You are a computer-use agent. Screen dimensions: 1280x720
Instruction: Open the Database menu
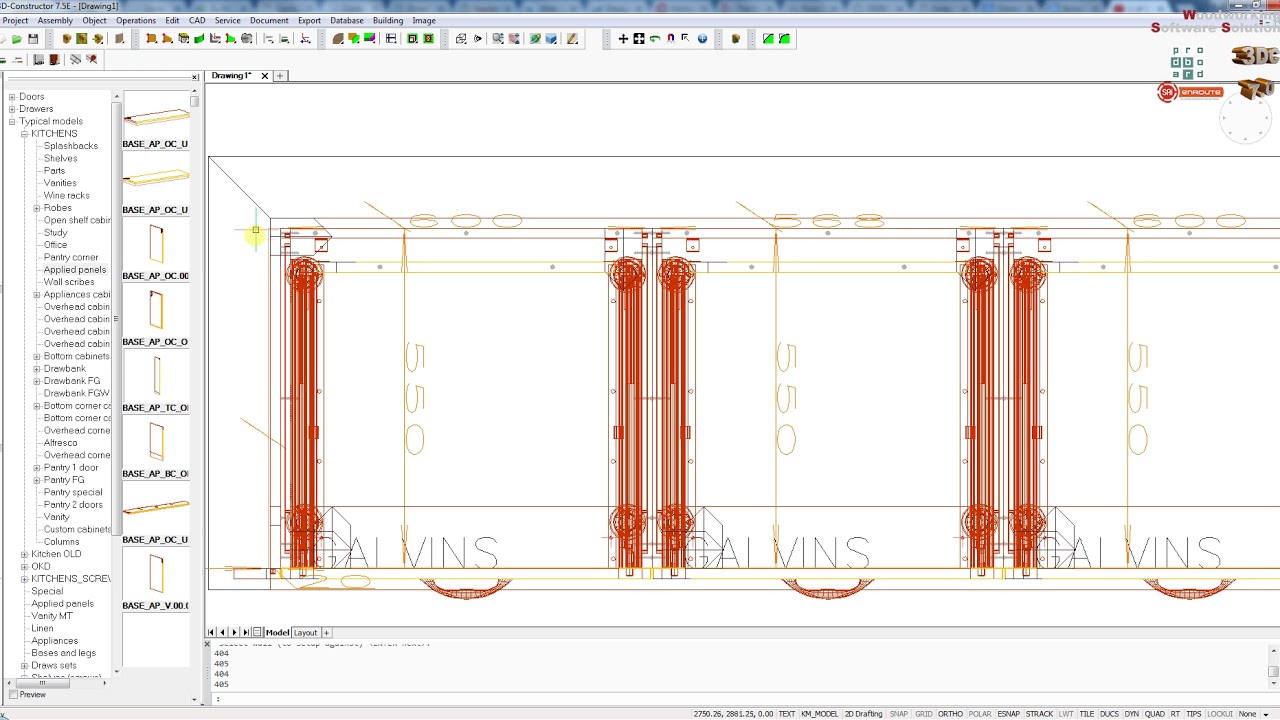347,20
